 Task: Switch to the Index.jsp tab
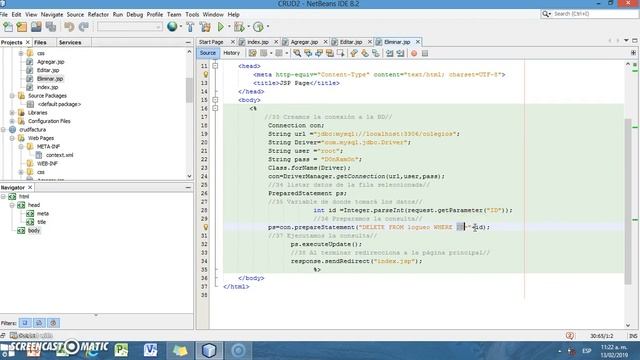[x=258, y=42]
